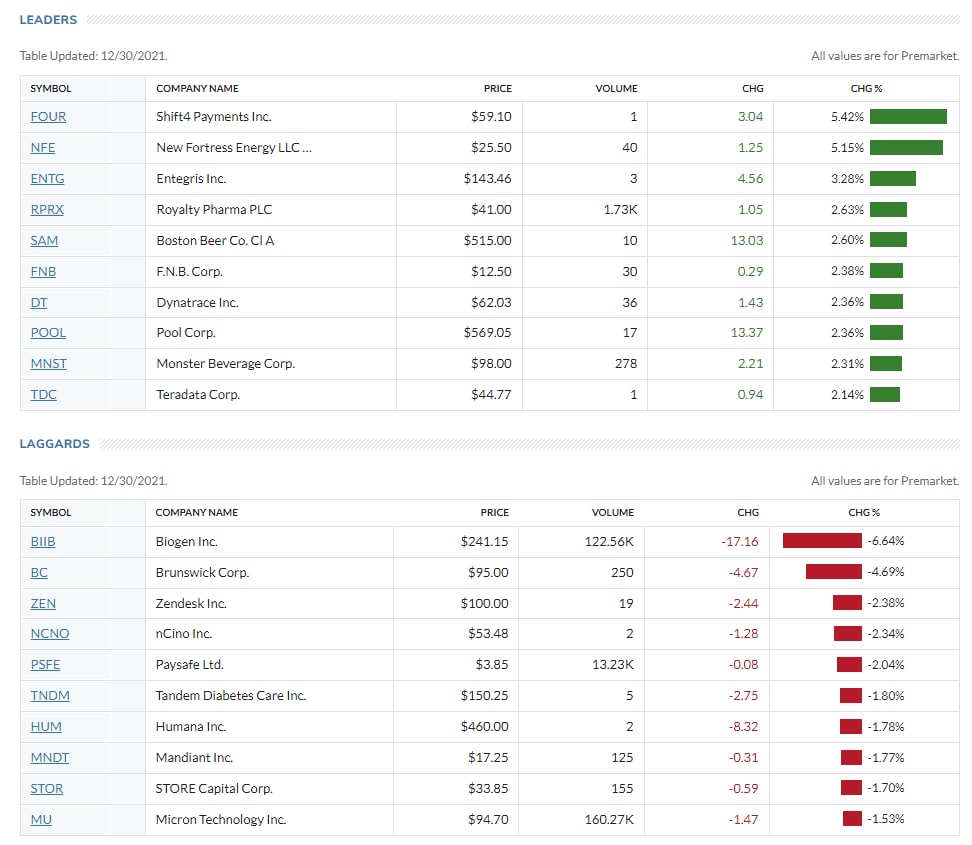The height and width of the screenshot is (845, 972).
Task: Click the 122.56K volume for Biogen
Action: click(x=609, y=542)
